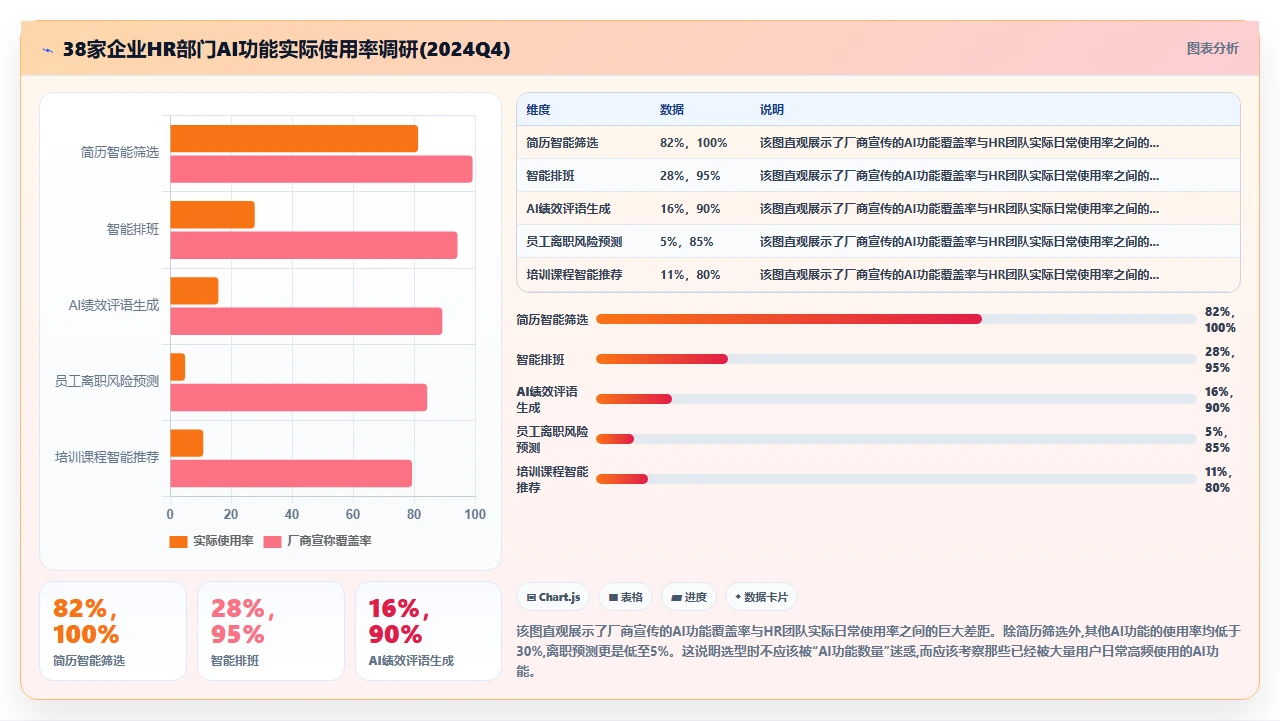Select the orange 实际使用率 bar for 智能排班
The height and width of the screenshot is (721, 1280).
(x=212, y=215)
